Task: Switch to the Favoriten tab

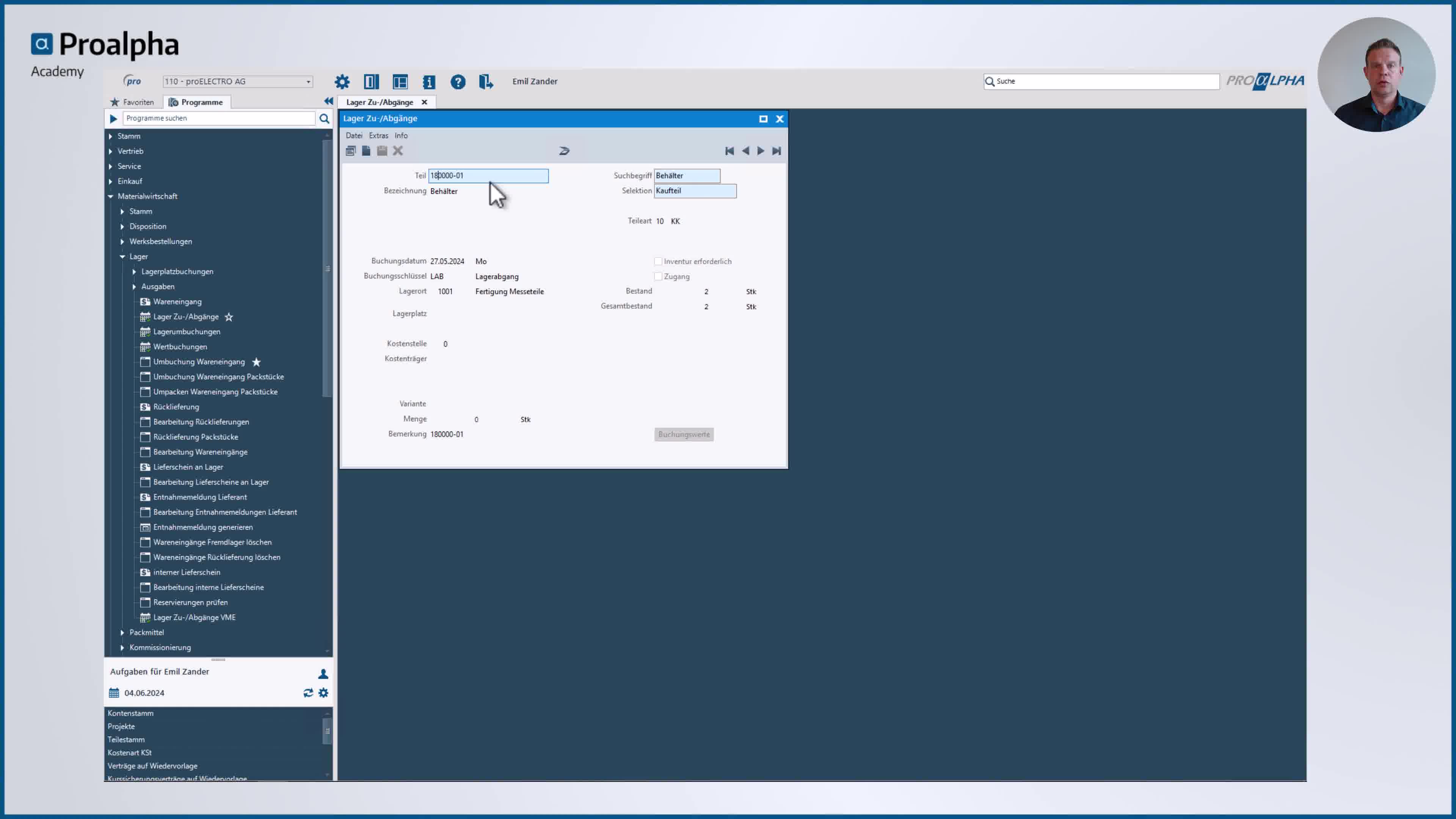Action: click(132, 102)
